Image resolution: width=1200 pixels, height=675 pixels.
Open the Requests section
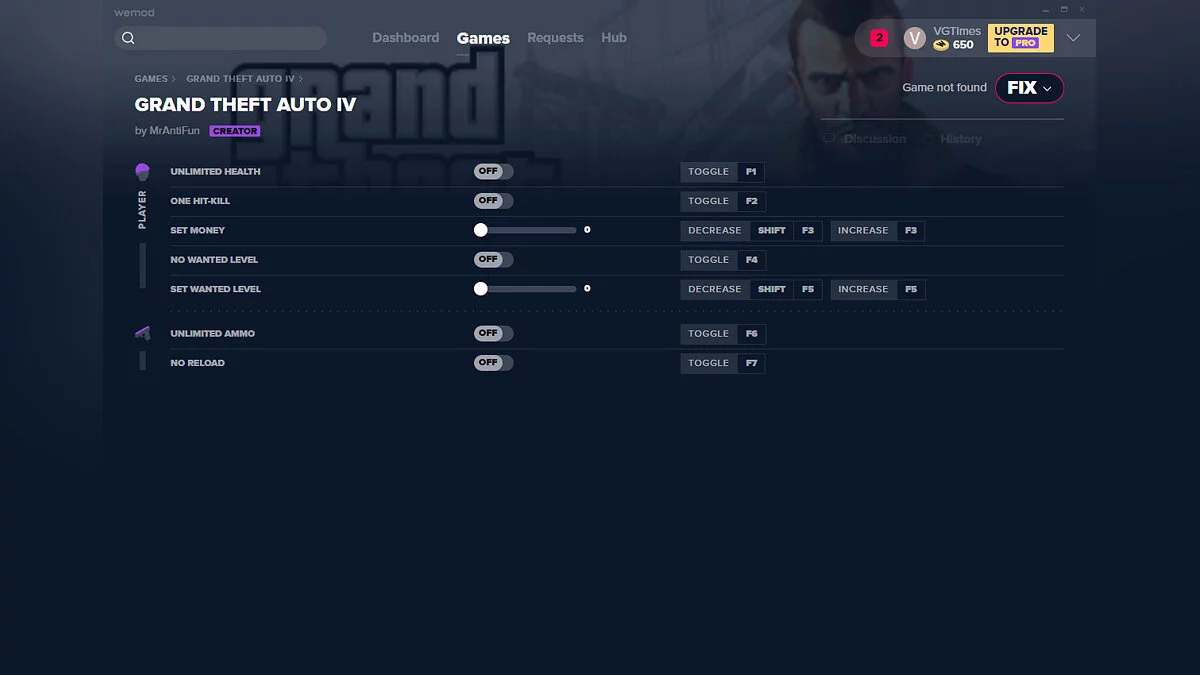click(555, 37)
